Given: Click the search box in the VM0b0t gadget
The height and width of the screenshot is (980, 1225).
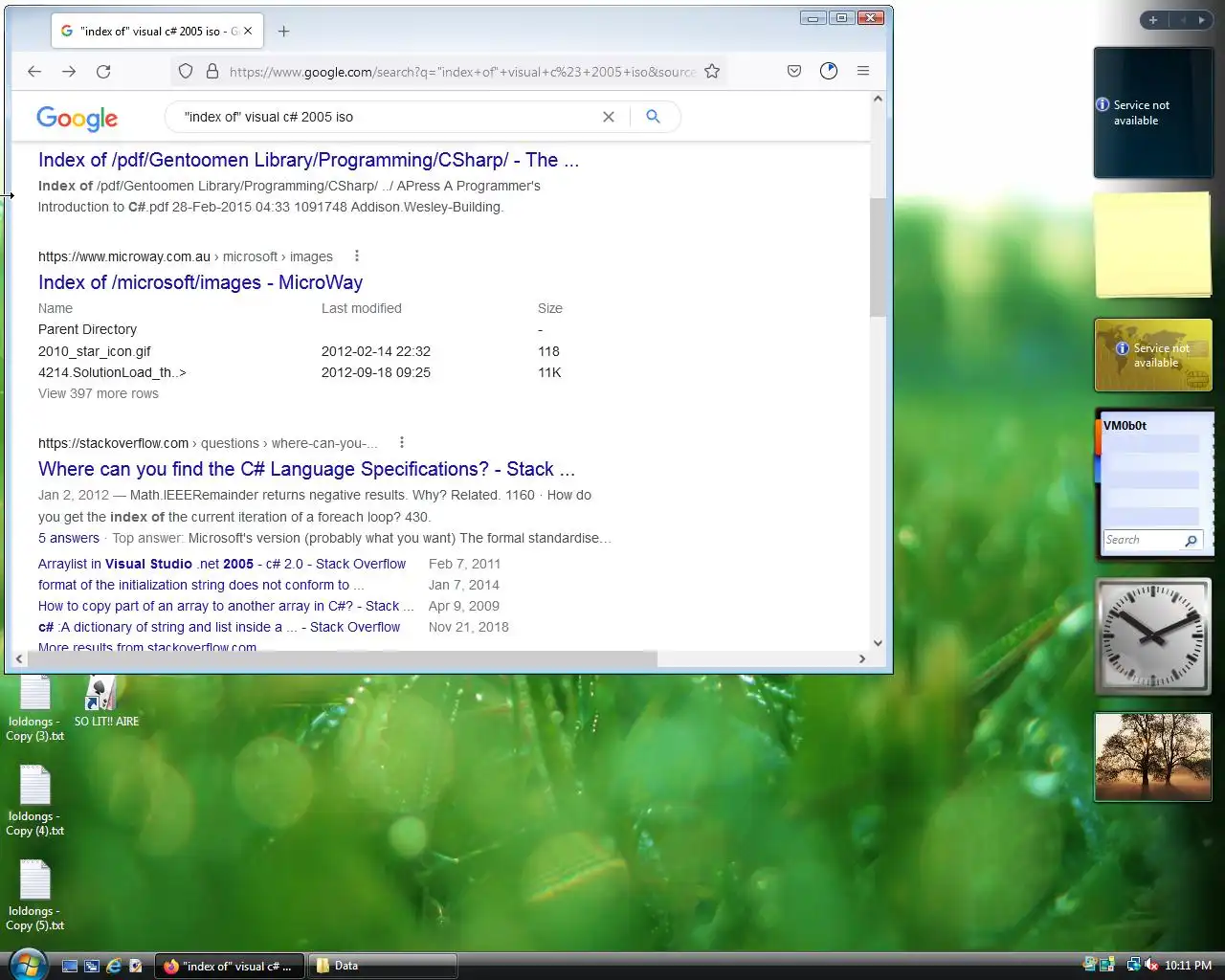Looking at the screenshot, I should point(1143,540).
